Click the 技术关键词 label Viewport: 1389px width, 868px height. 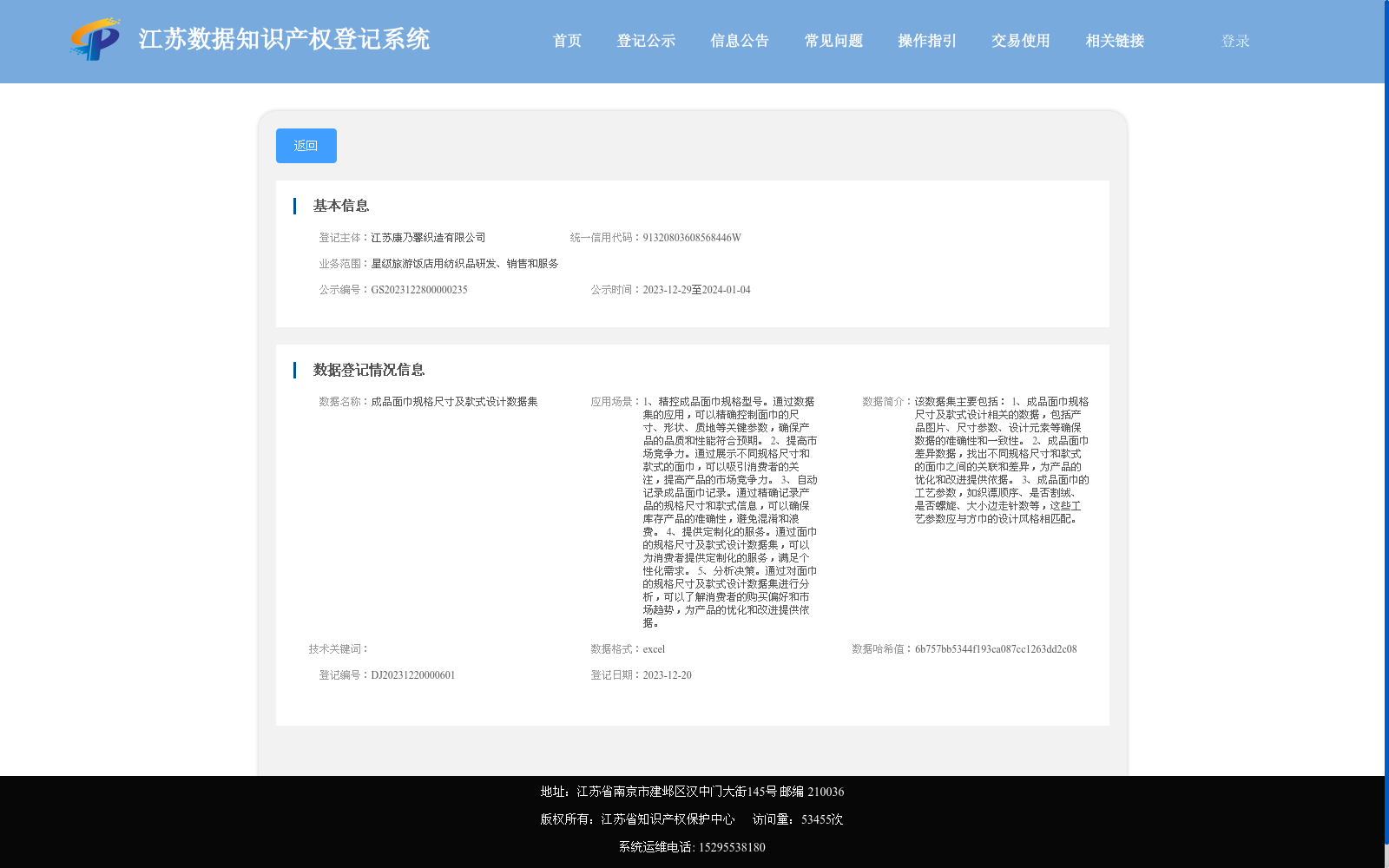point(339,649)
